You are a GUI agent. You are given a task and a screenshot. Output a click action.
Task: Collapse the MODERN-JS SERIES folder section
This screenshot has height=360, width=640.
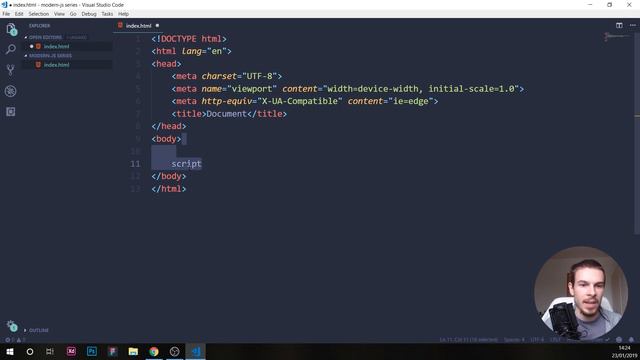pos(50,56)
